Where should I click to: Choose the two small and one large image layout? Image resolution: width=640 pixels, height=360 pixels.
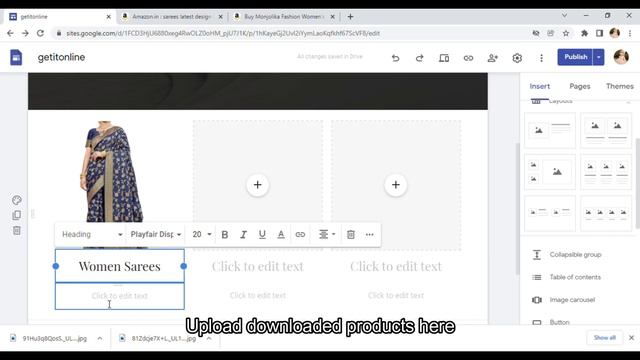point(550,172)
